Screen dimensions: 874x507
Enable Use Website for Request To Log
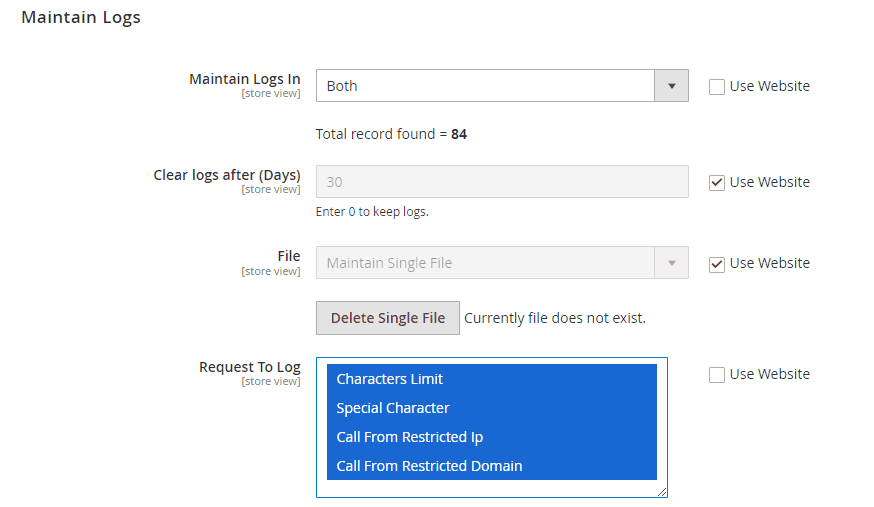point(717,375)
